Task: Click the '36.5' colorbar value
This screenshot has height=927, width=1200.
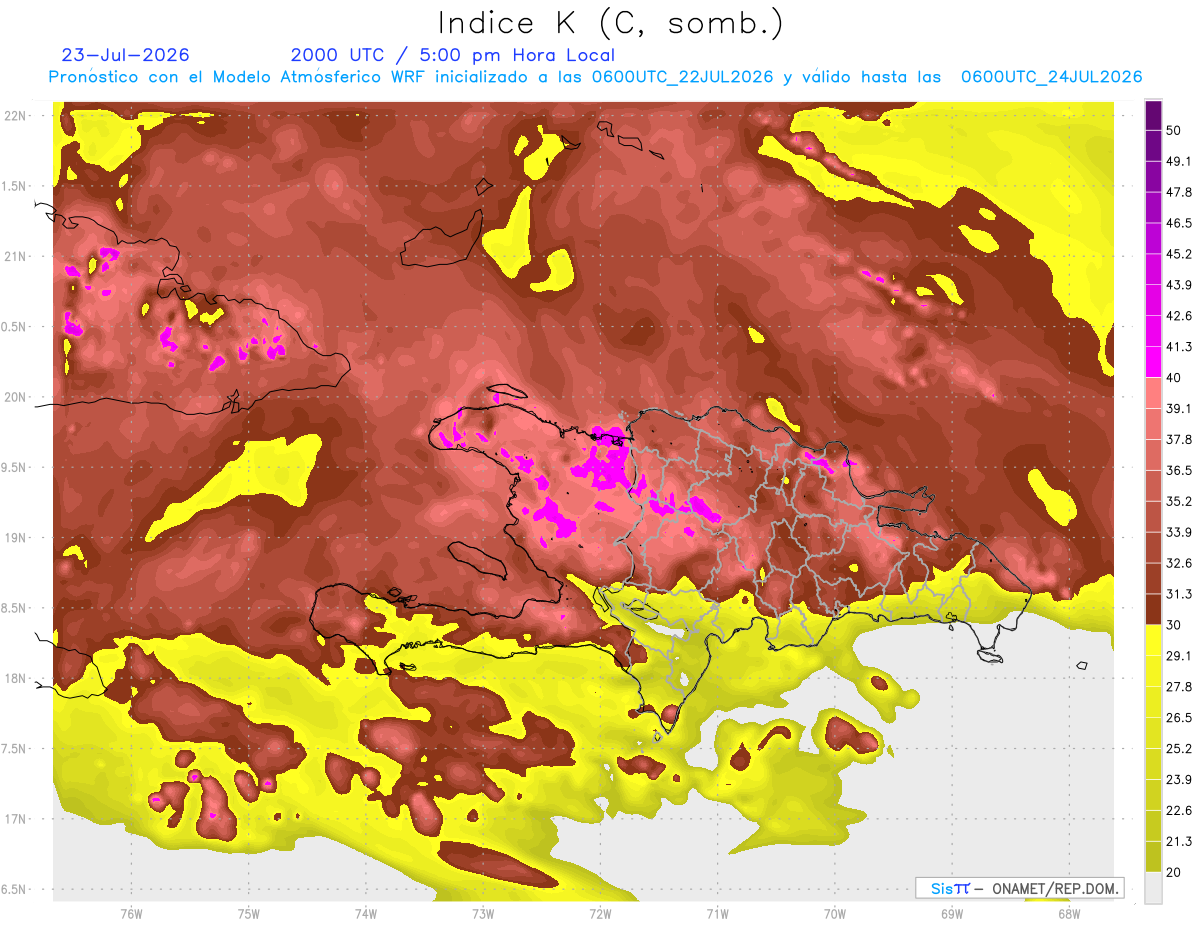Action: pyautogui.click(x=1179, y=470)
